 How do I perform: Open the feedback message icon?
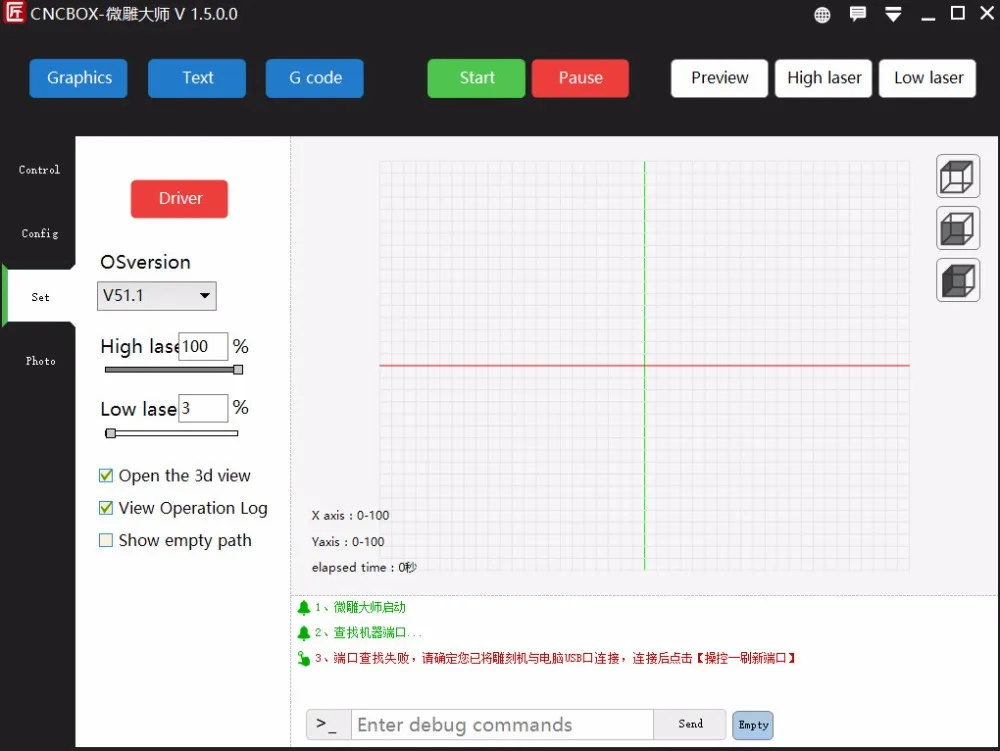tap(858, 13)
